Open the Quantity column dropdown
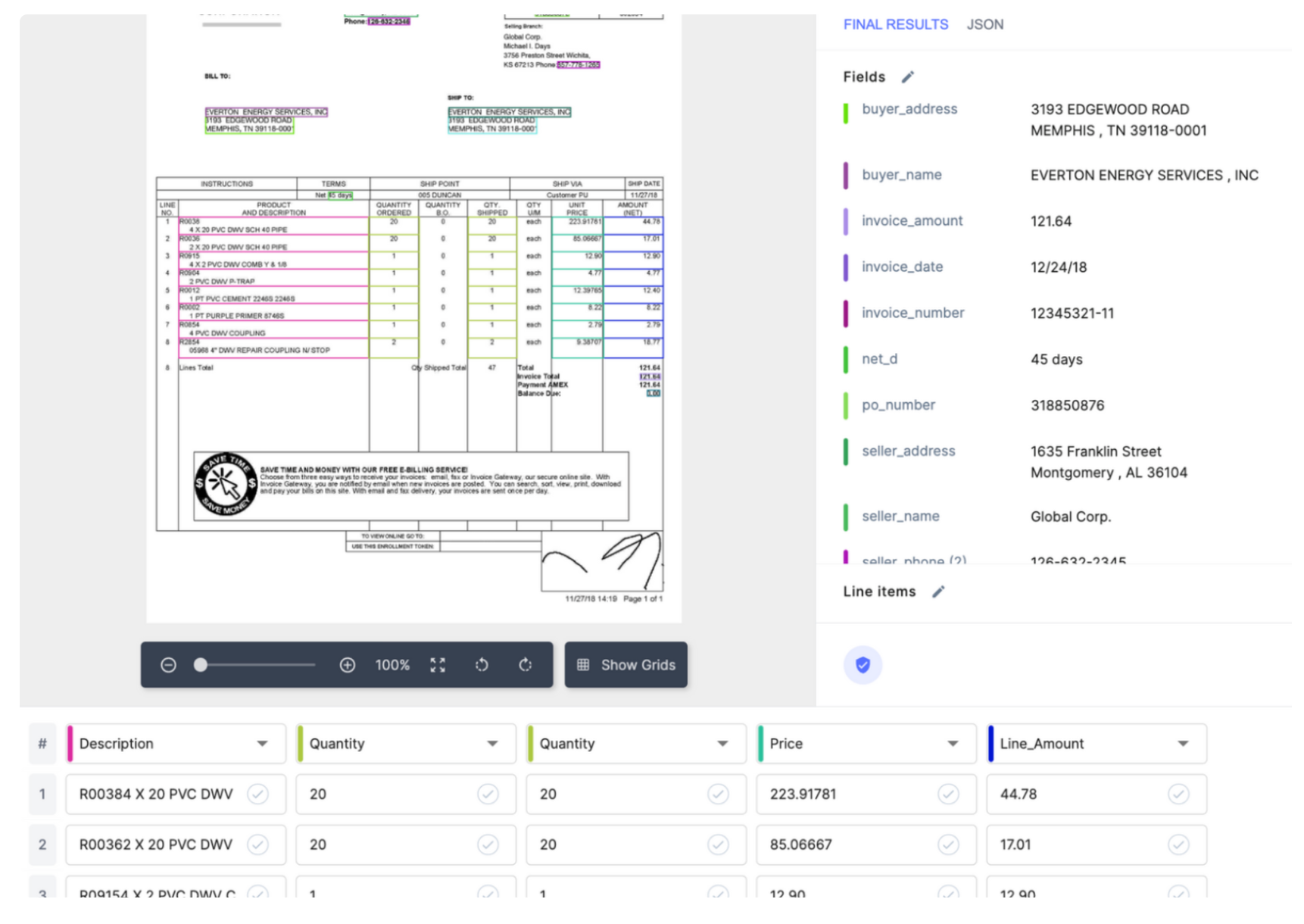The width and height of the screenshot is (1304, 924). click(x=493, y=744)
